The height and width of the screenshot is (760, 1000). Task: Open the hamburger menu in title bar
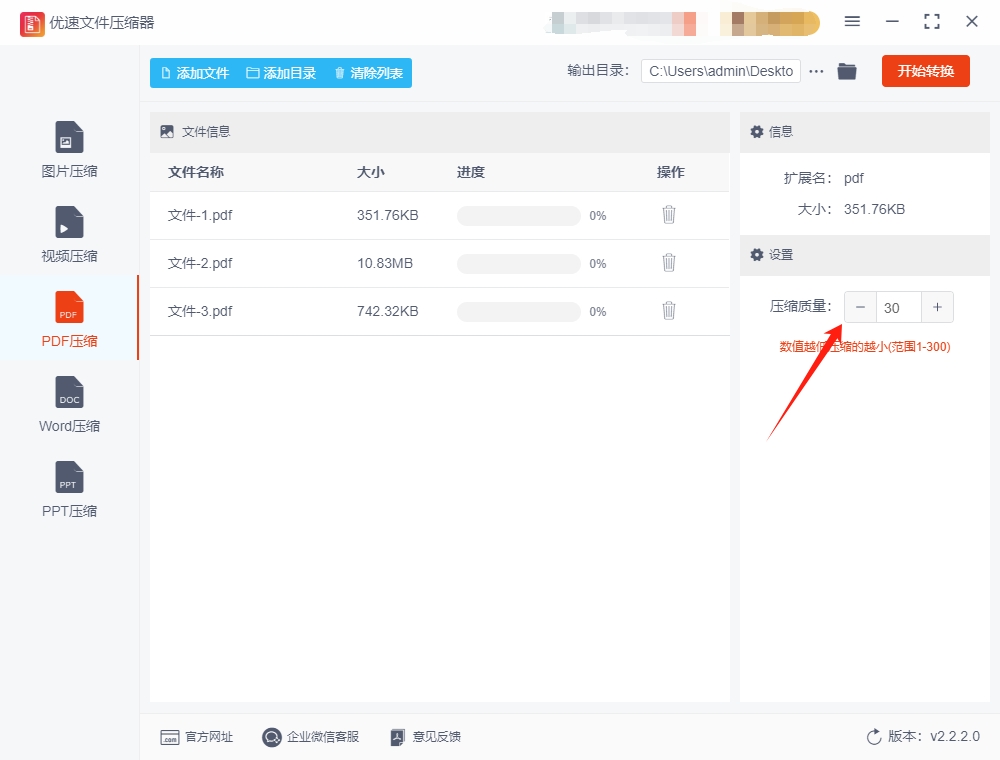coord(852,22)
